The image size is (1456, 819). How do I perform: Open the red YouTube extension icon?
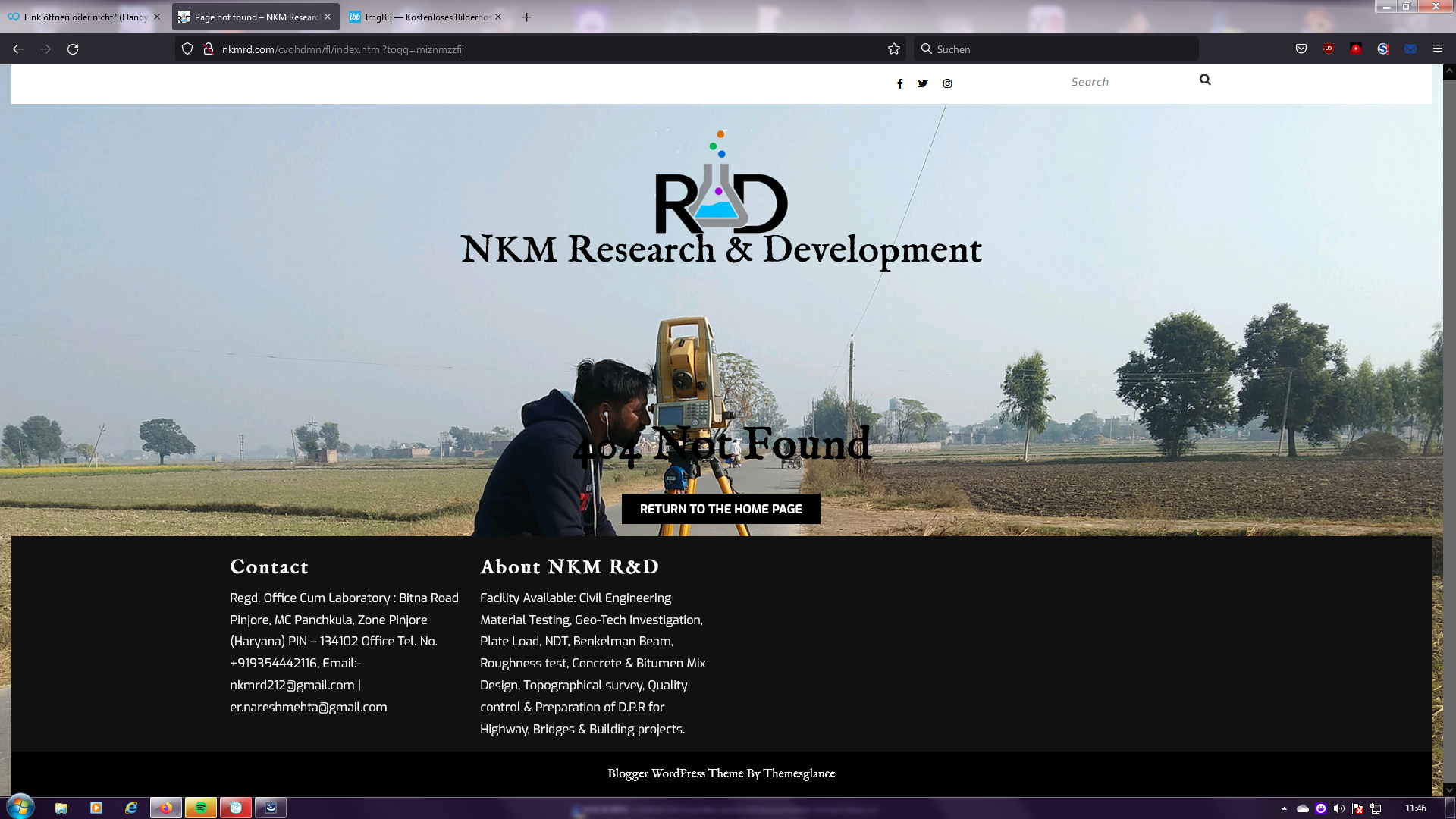coord(1356,49)
